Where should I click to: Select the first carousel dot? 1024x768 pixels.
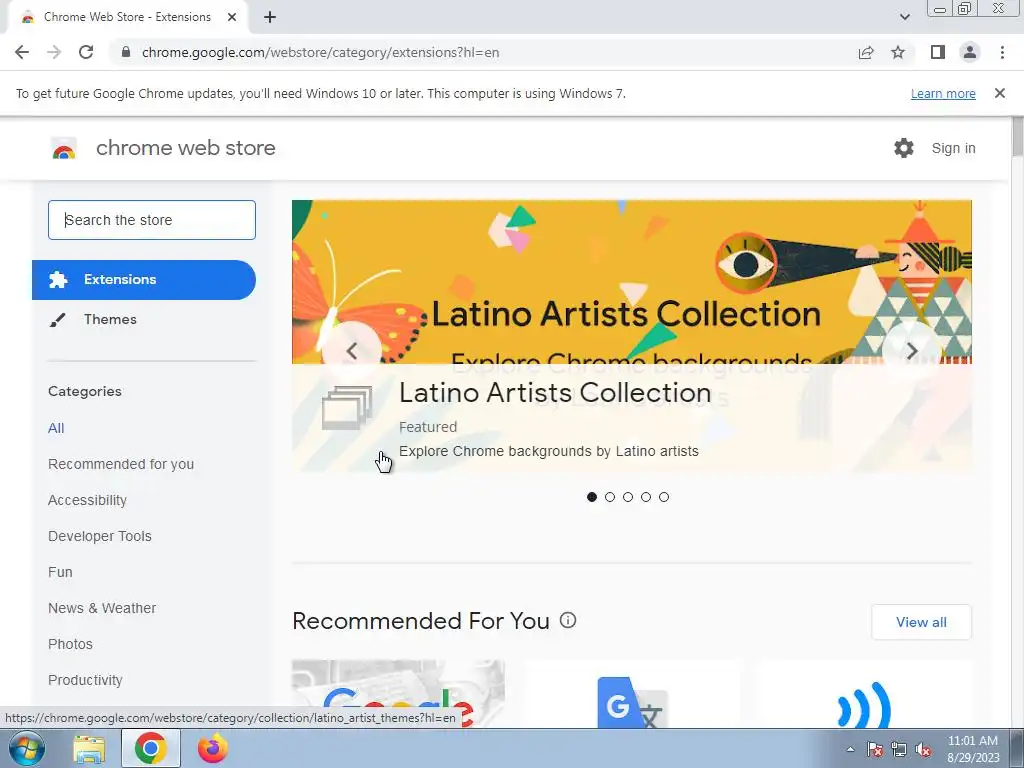click(592, 497)
